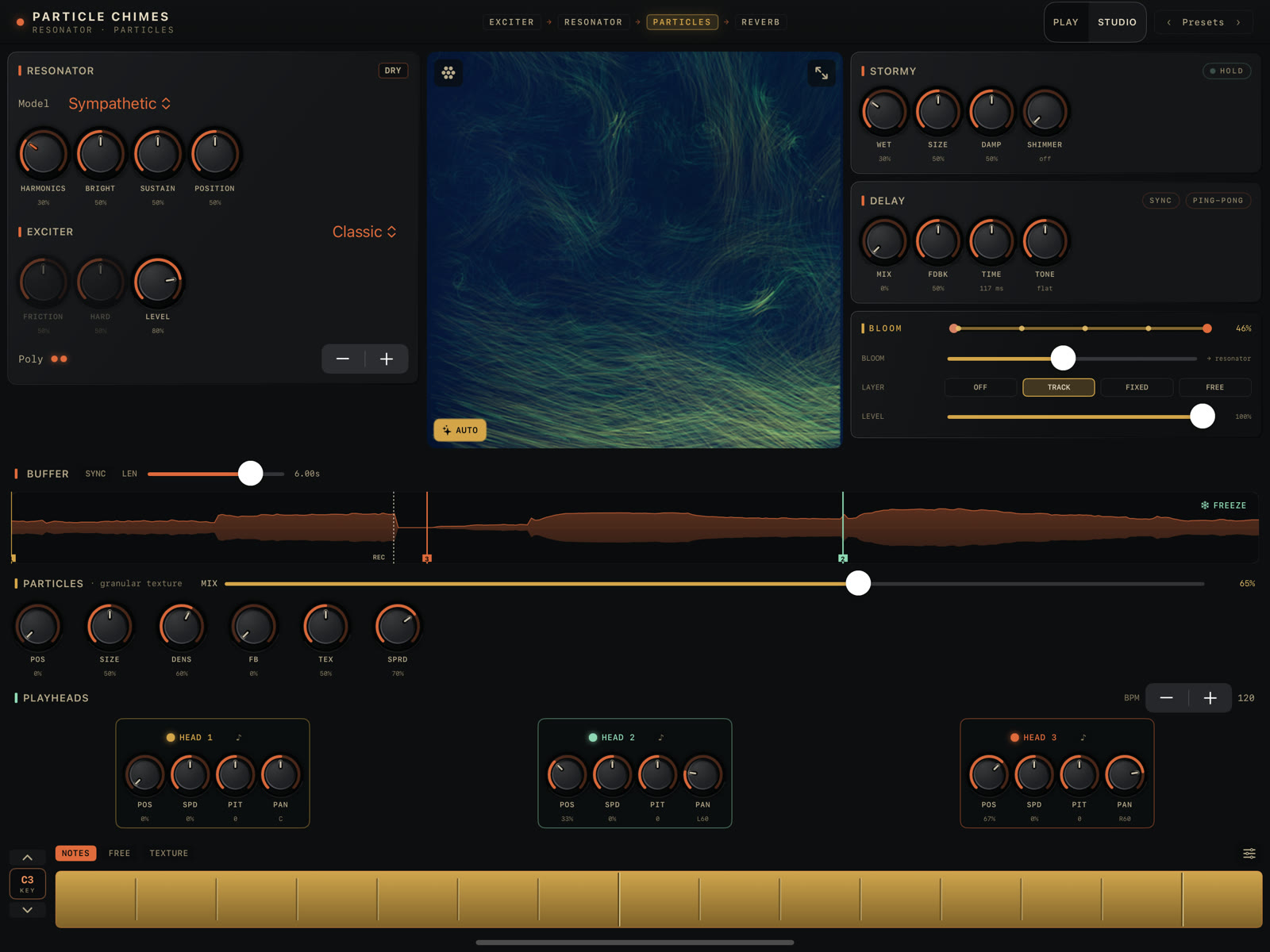Screen dimensions: 1270x952
Task: Open the particle pattern grid icon
Action: point(448,73)
